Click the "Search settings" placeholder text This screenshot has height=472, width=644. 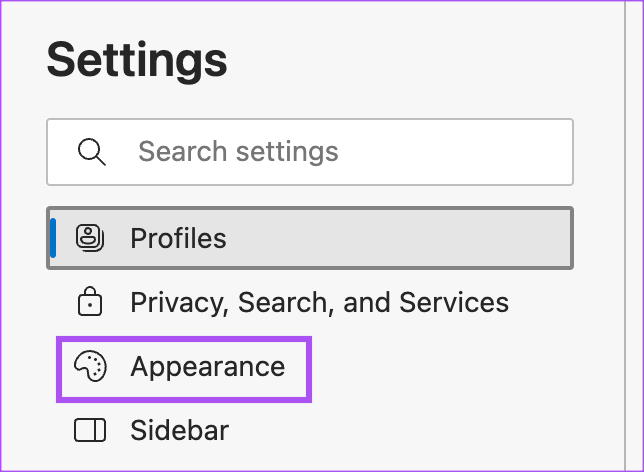[238, 152]
